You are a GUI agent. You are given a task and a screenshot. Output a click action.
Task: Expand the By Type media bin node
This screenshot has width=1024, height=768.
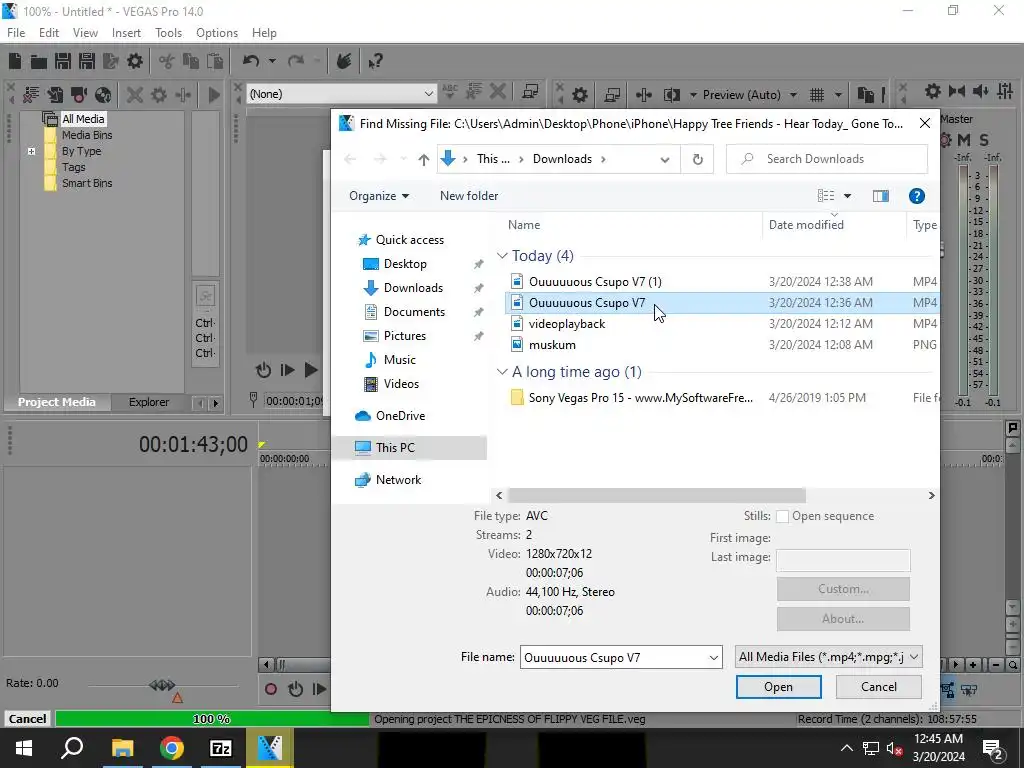31,152
